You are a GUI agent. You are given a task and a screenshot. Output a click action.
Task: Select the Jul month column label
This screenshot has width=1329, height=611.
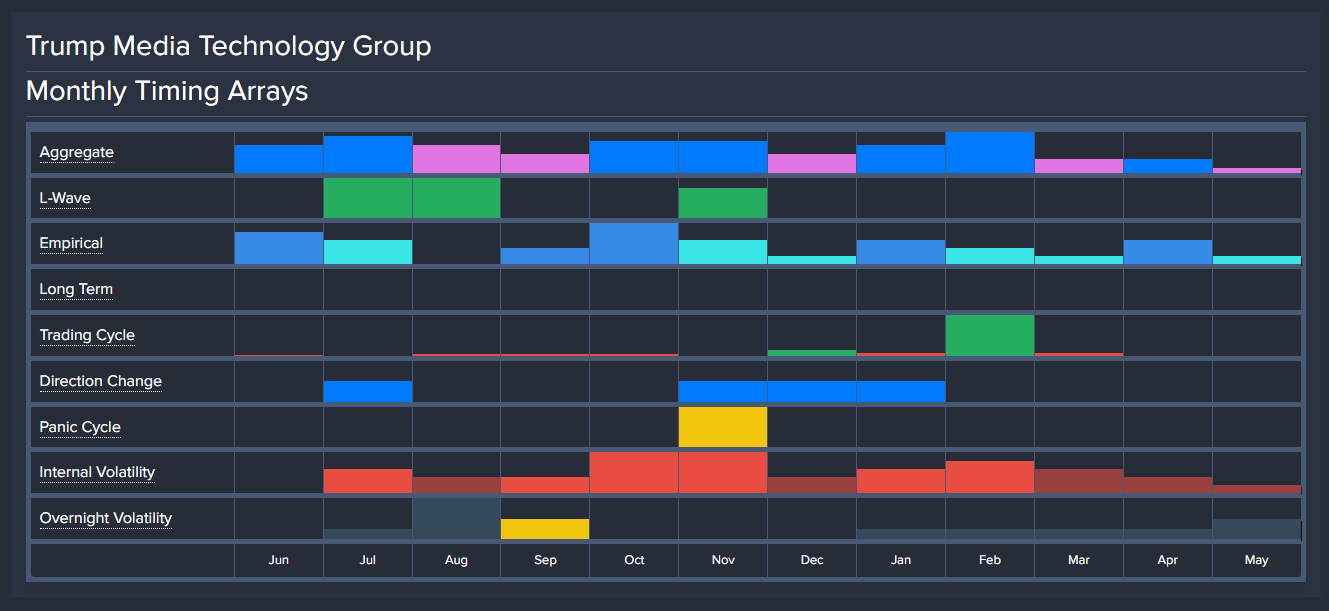[367, 560]
